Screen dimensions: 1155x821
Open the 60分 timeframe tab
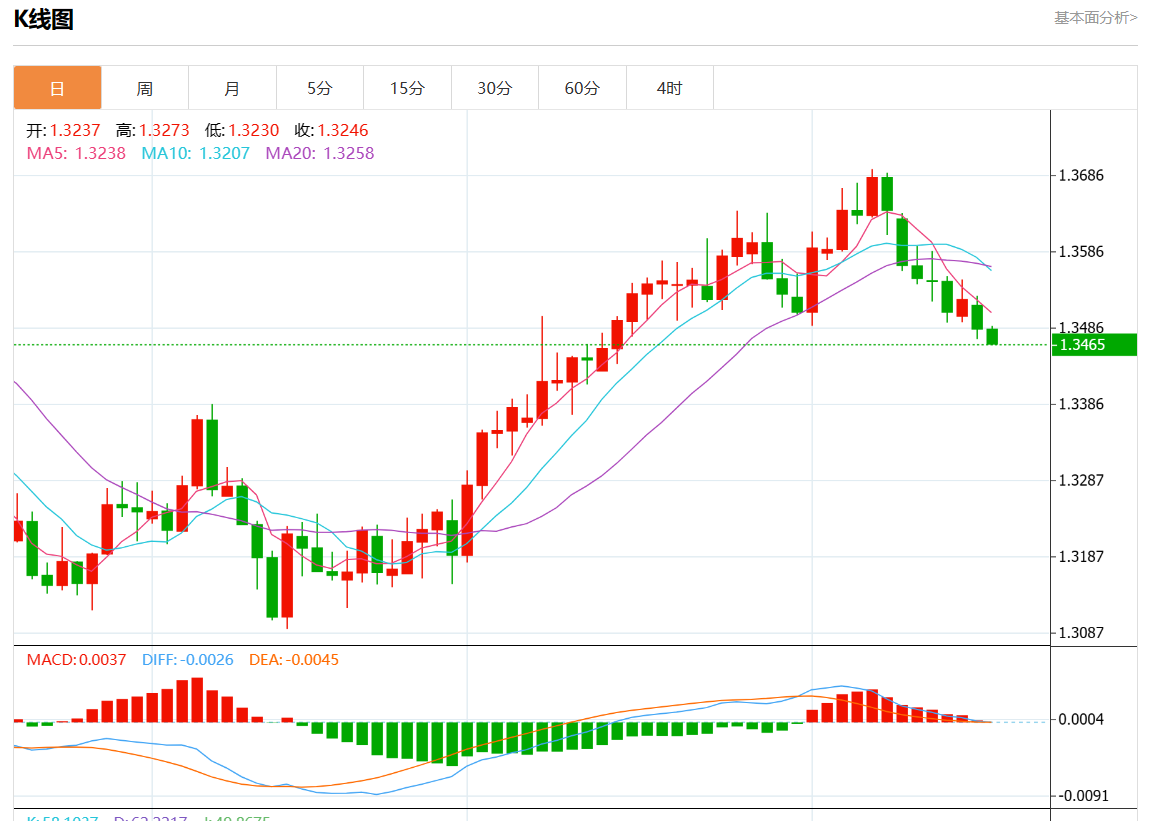(582, 88)
